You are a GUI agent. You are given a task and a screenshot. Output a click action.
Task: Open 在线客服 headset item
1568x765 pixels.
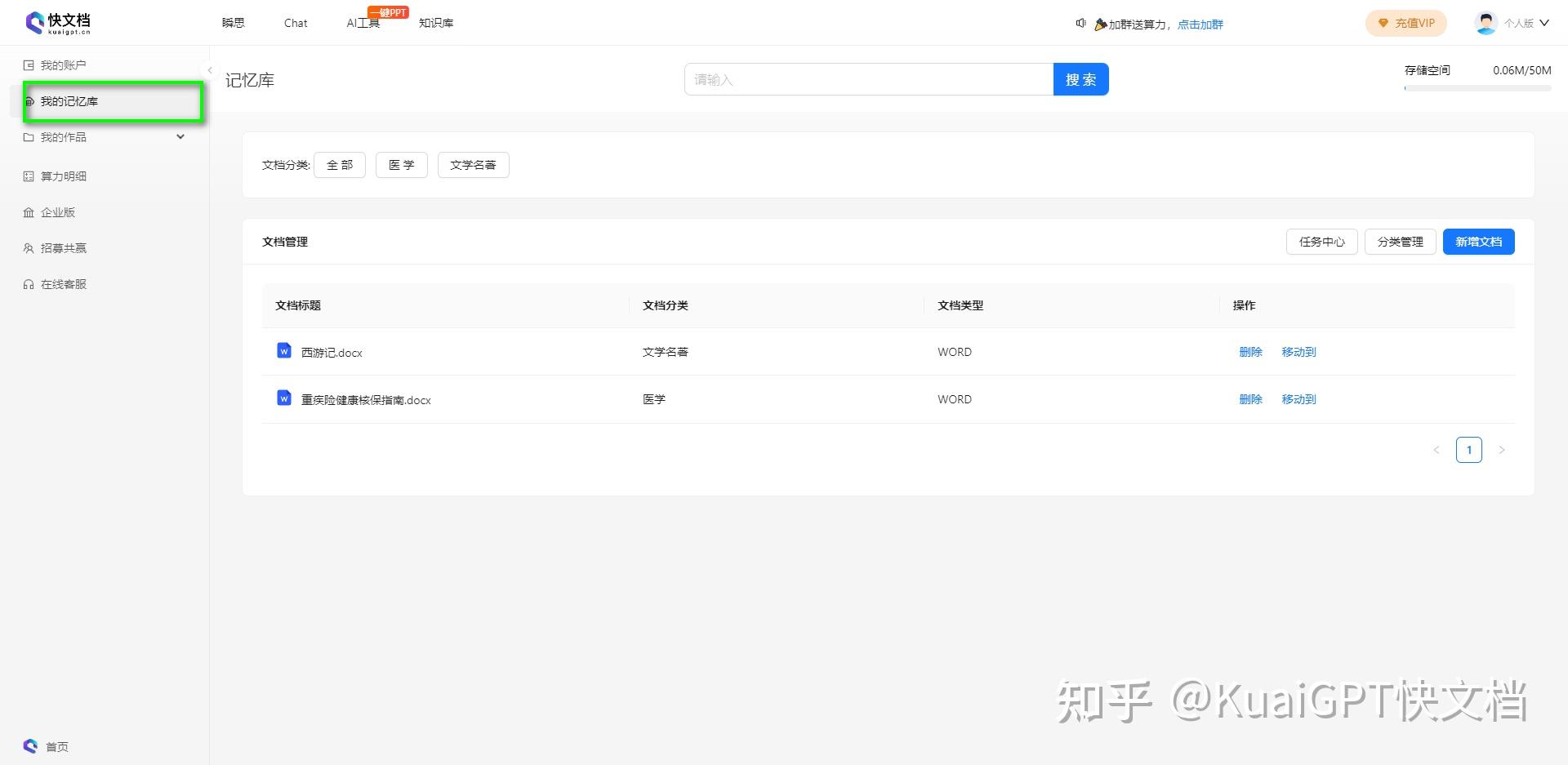point(56,284)
